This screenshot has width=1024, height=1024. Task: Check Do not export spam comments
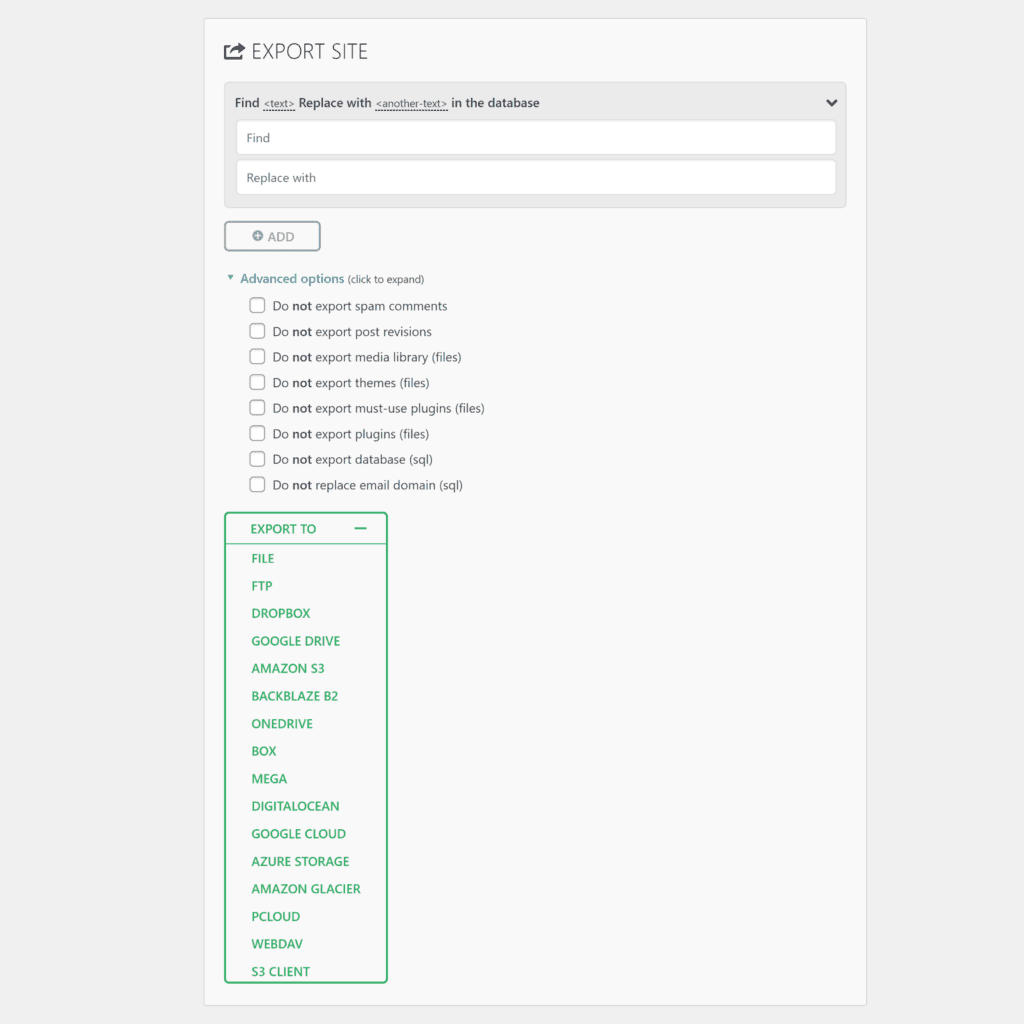[x=257, y=306]
